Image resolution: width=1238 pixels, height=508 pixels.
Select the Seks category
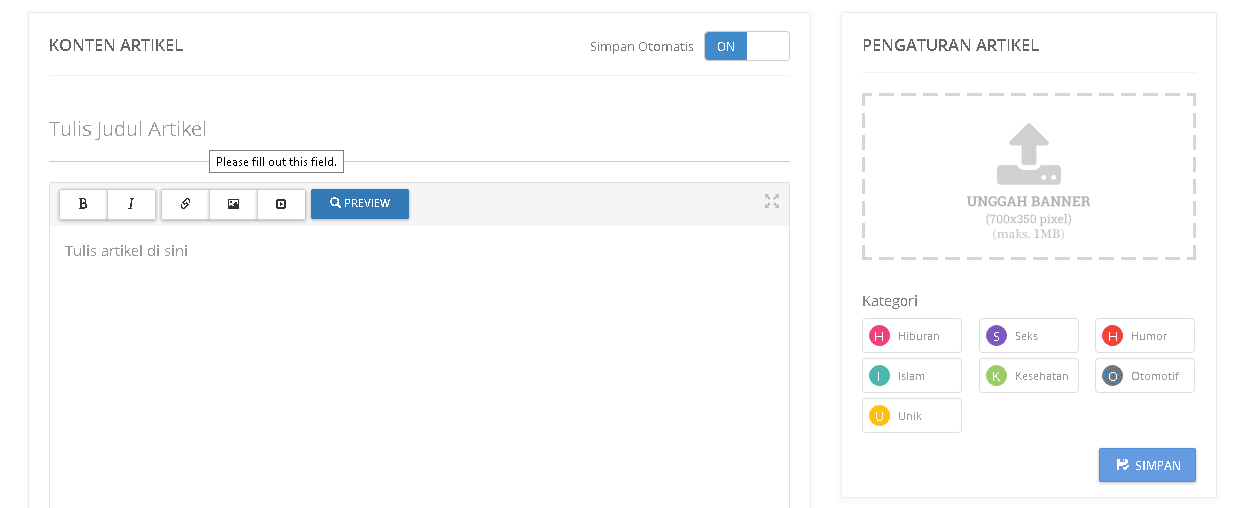pos(1029,336)
